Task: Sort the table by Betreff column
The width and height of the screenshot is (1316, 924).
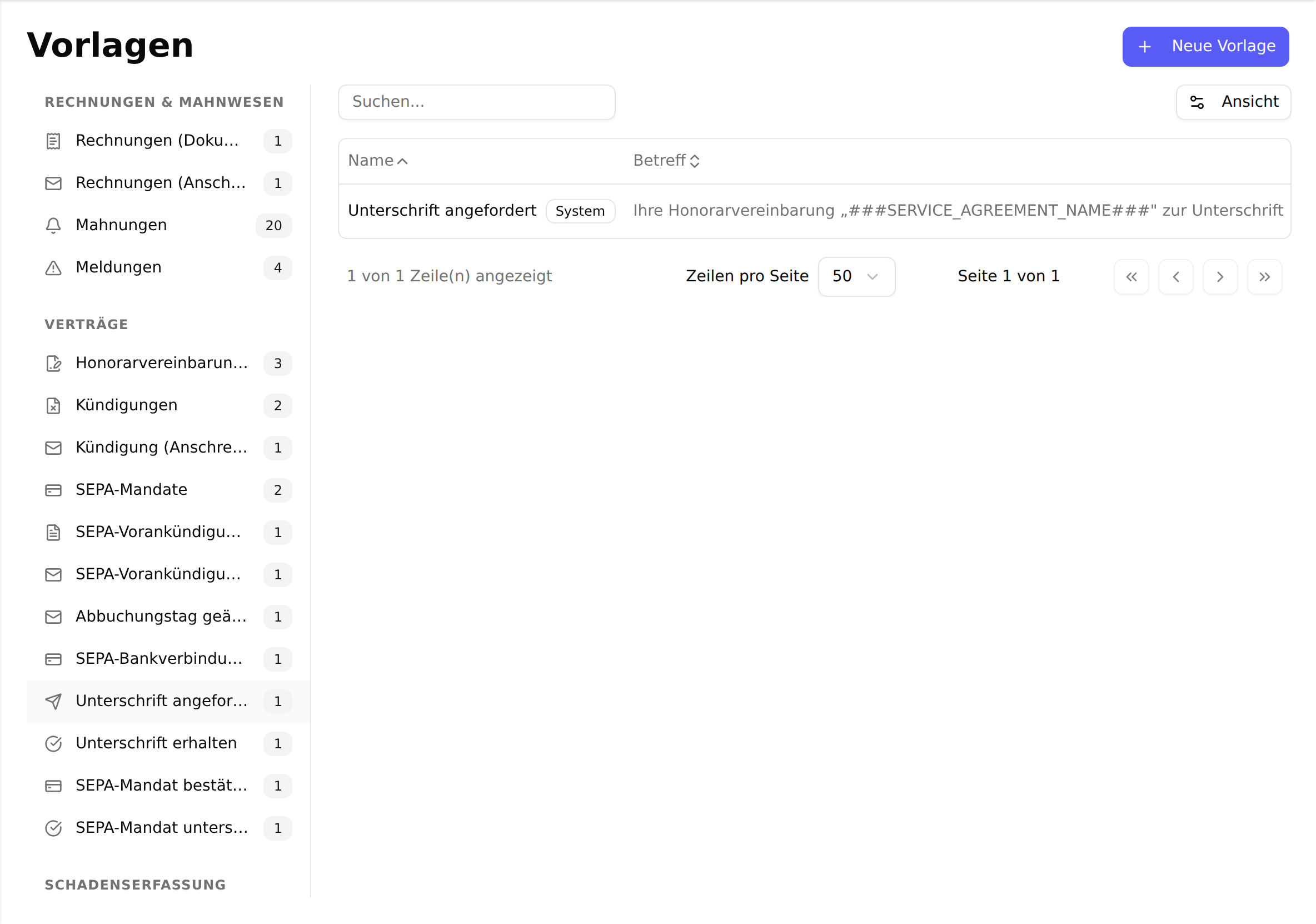Action: tap(666, 161)
